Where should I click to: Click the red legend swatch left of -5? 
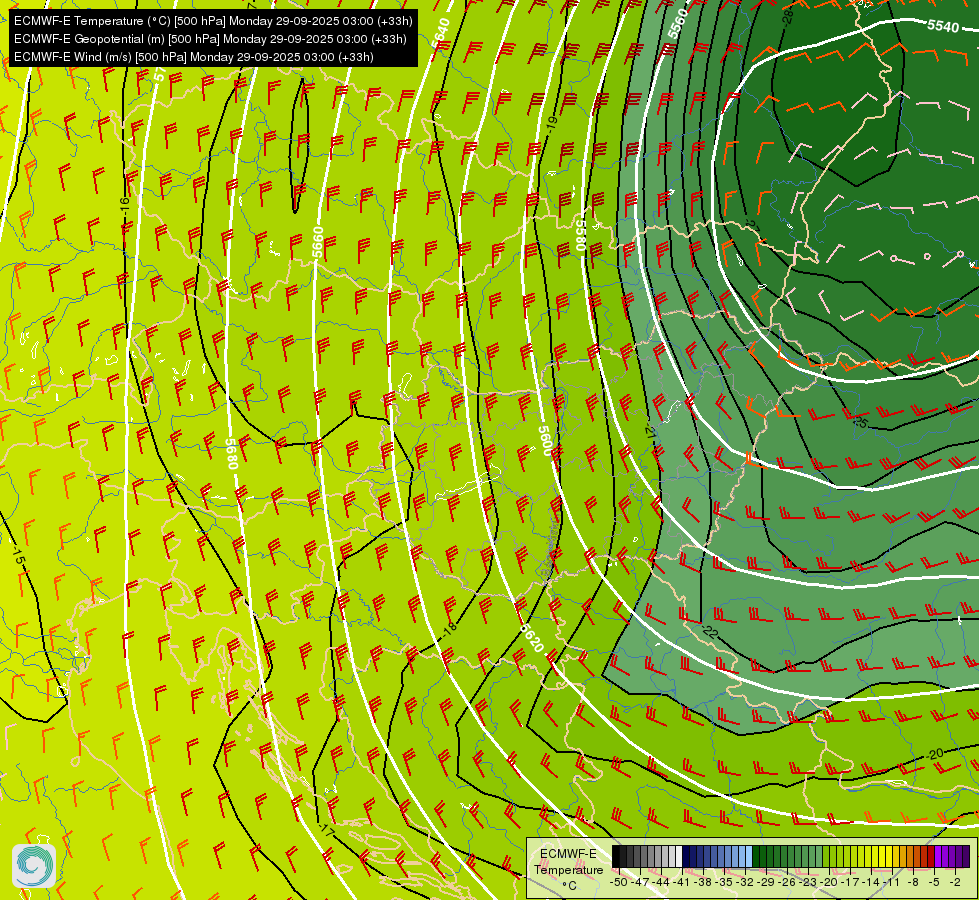pyautogui.click(x=931, y=856)
